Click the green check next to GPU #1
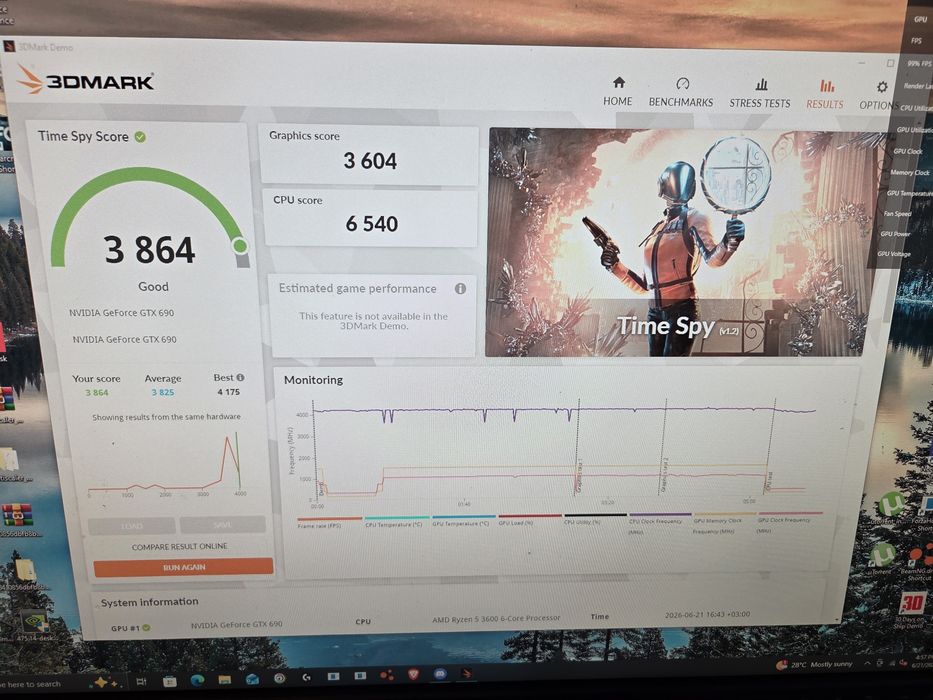This screenshot has height=700, width=933. tap(146, 627)
